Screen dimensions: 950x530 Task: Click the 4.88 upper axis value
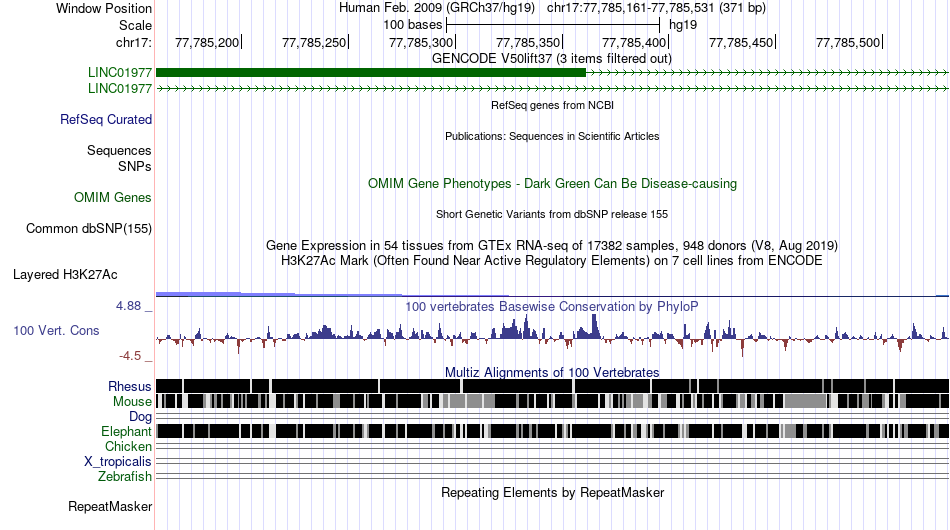point(128,306)
